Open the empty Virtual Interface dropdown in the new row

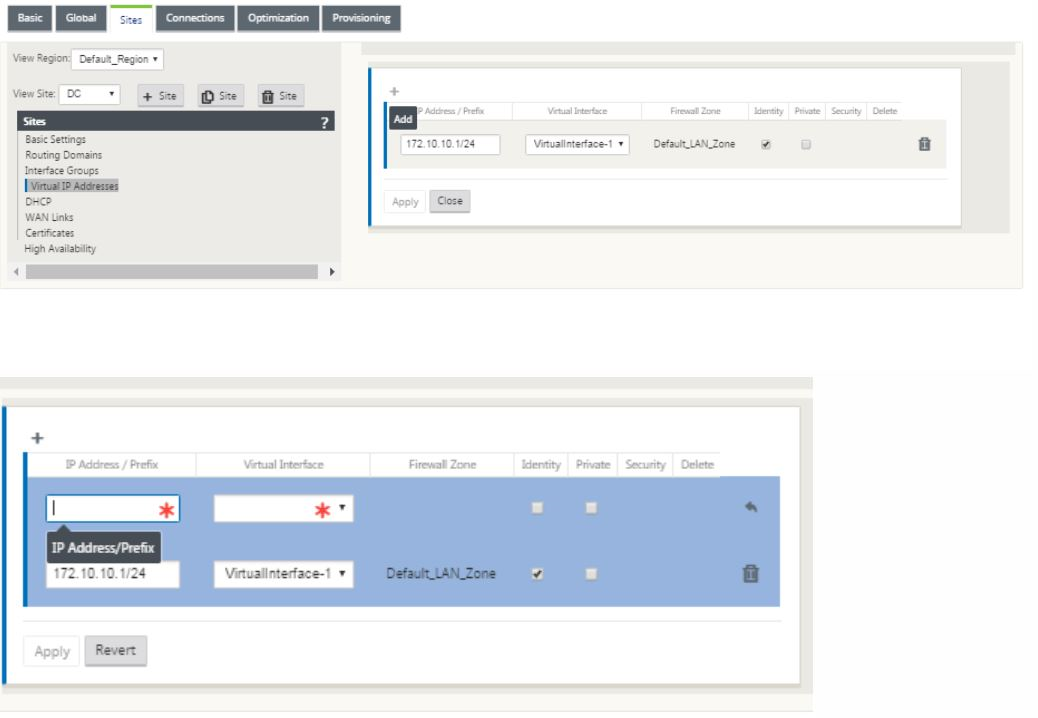[x=283, y=508]
